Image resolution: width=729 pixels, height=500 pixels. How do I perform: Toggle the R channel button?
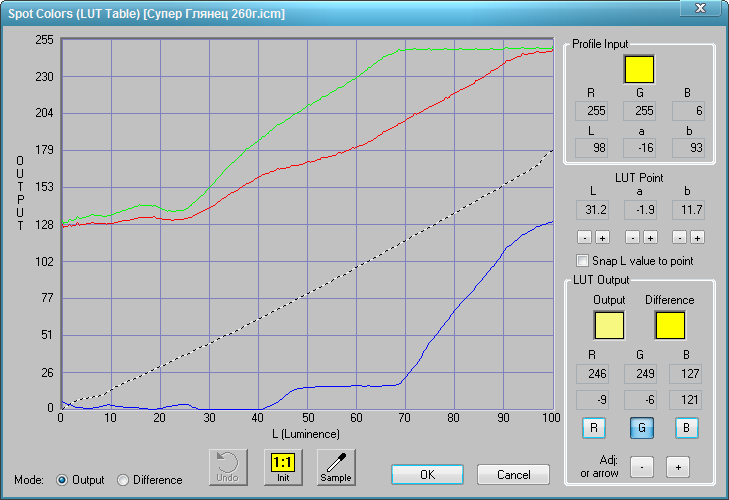point(594,427)
